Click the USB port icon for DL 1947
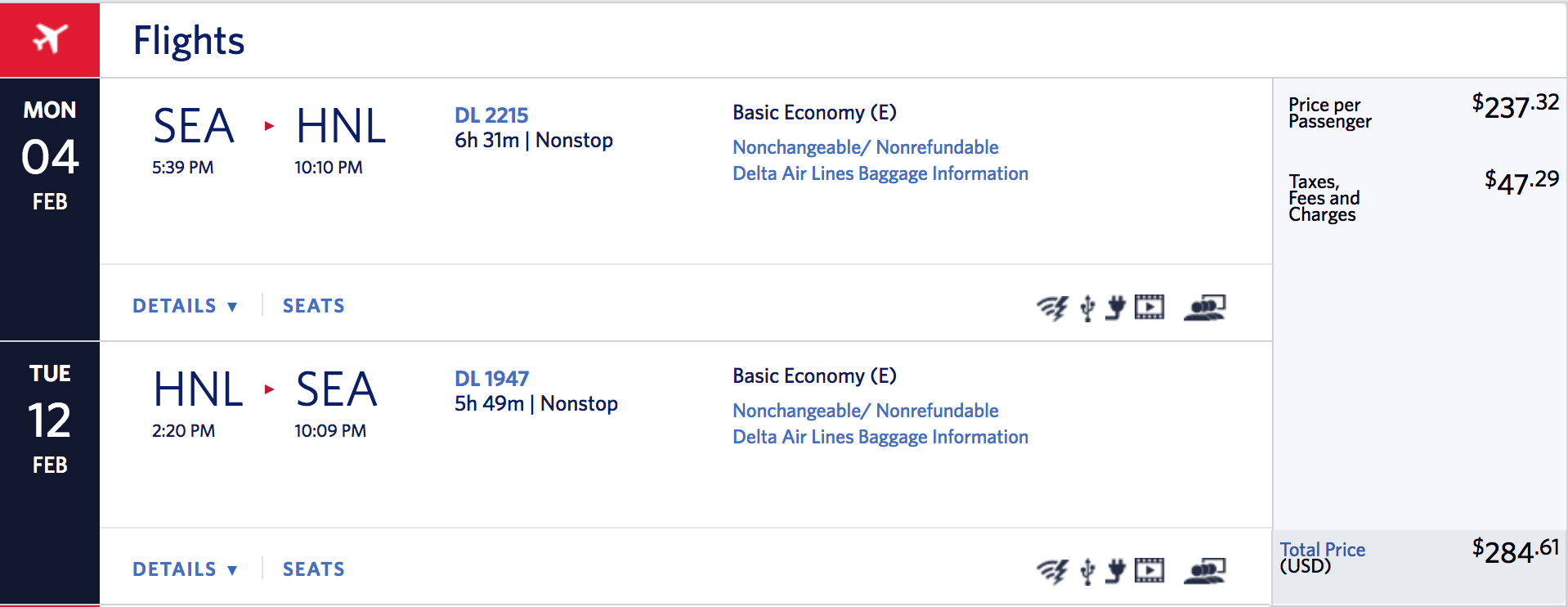The width and height of the screenshot is (1568, 607). point(1087,571)
